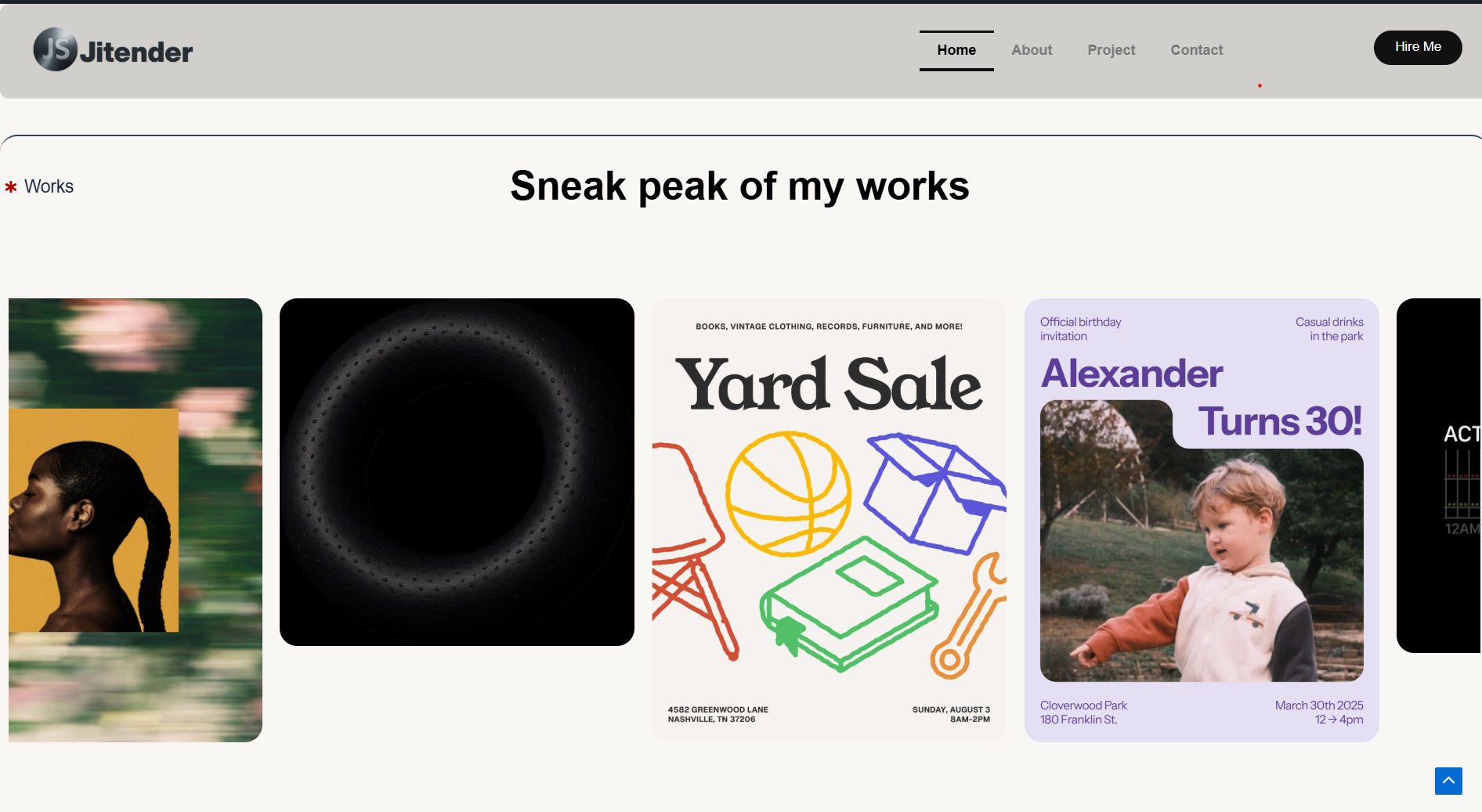Open the black ring artwork card
This screenshot has height=812, width=1482.
pos(457,472)
